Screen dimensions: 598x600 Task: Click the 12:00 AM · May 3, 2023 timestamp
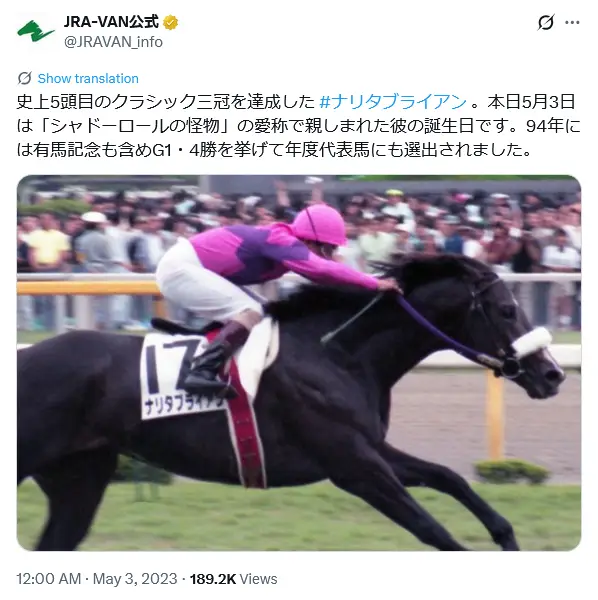coord(97,579)
